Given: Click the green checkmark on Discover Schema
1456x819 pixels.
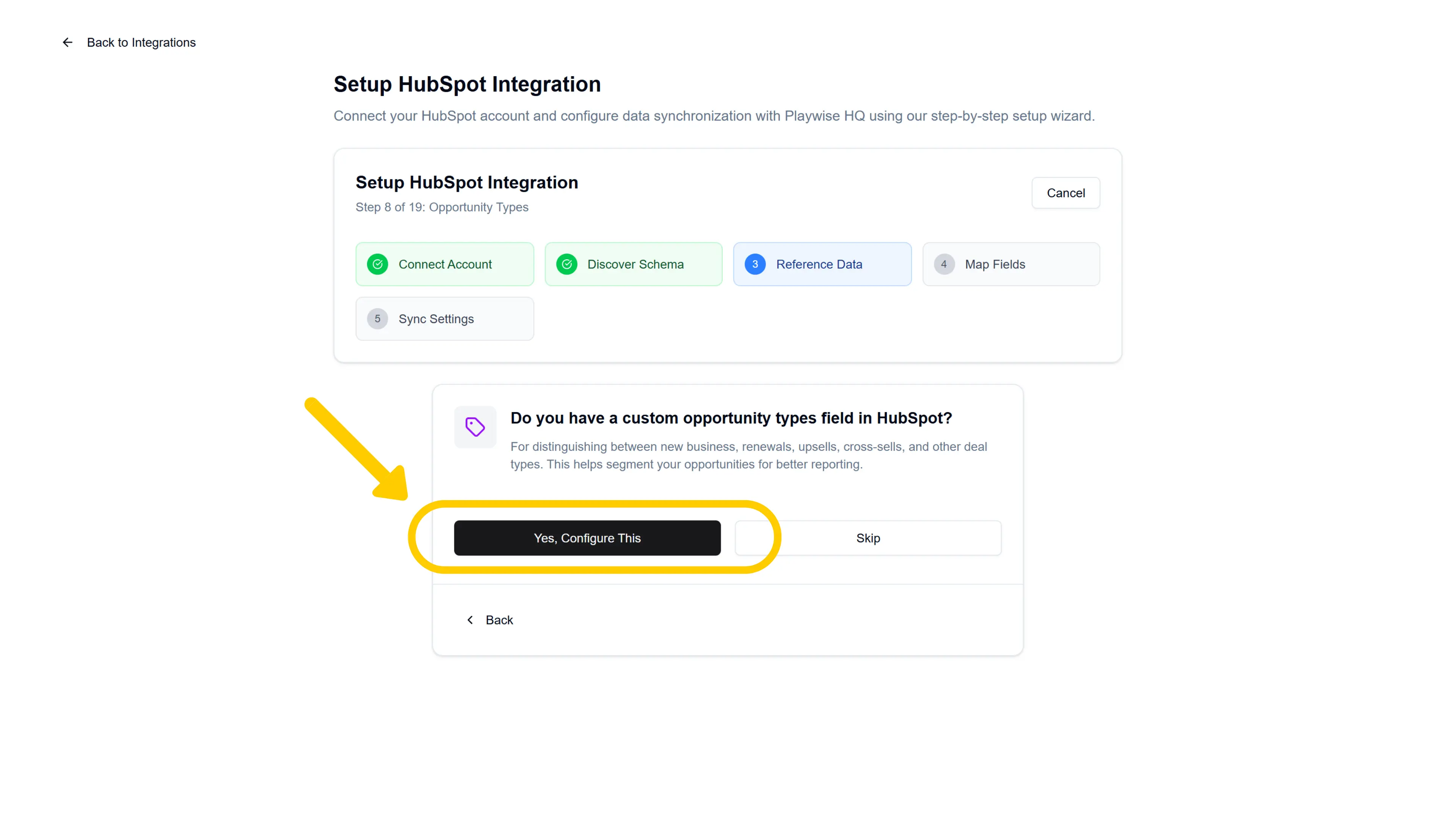Looking at the screenshot, I should click(567, 264).
